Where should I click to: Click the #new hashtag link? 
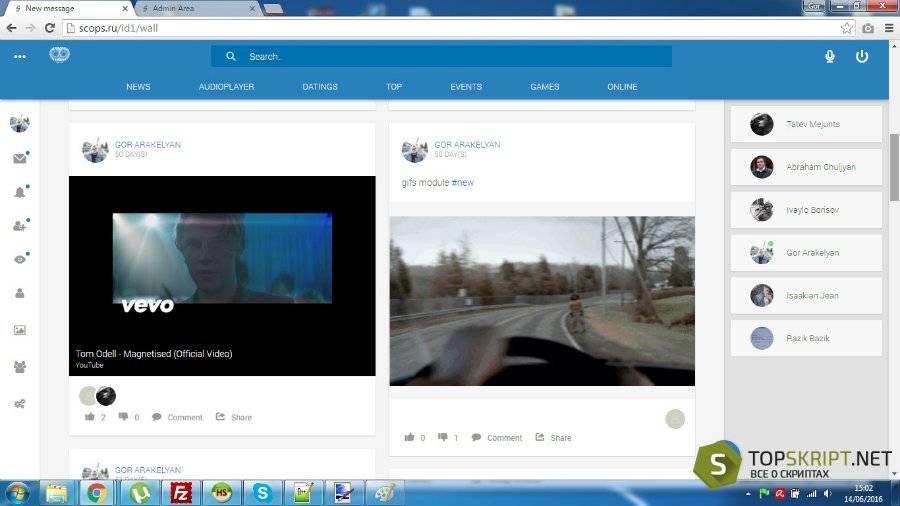click(463, 182)
